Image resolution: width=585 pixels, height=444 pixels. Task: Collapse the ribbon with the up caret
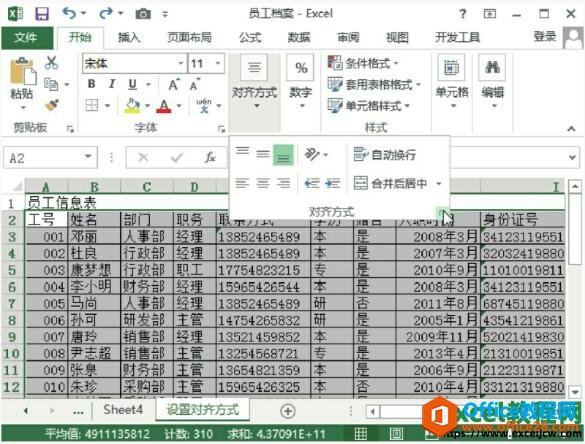coord(571,129)
